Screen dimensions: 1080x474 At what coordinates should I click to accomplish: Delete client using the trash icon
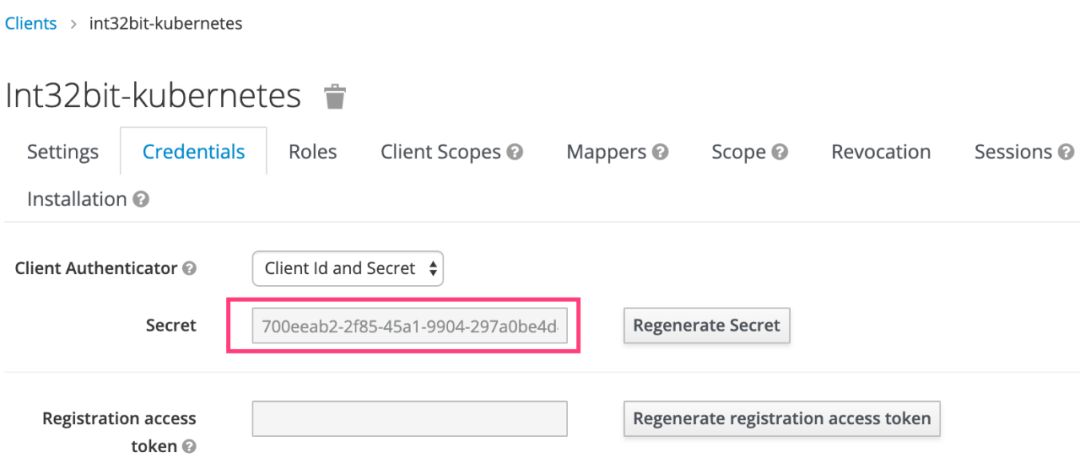pos(335,96)
